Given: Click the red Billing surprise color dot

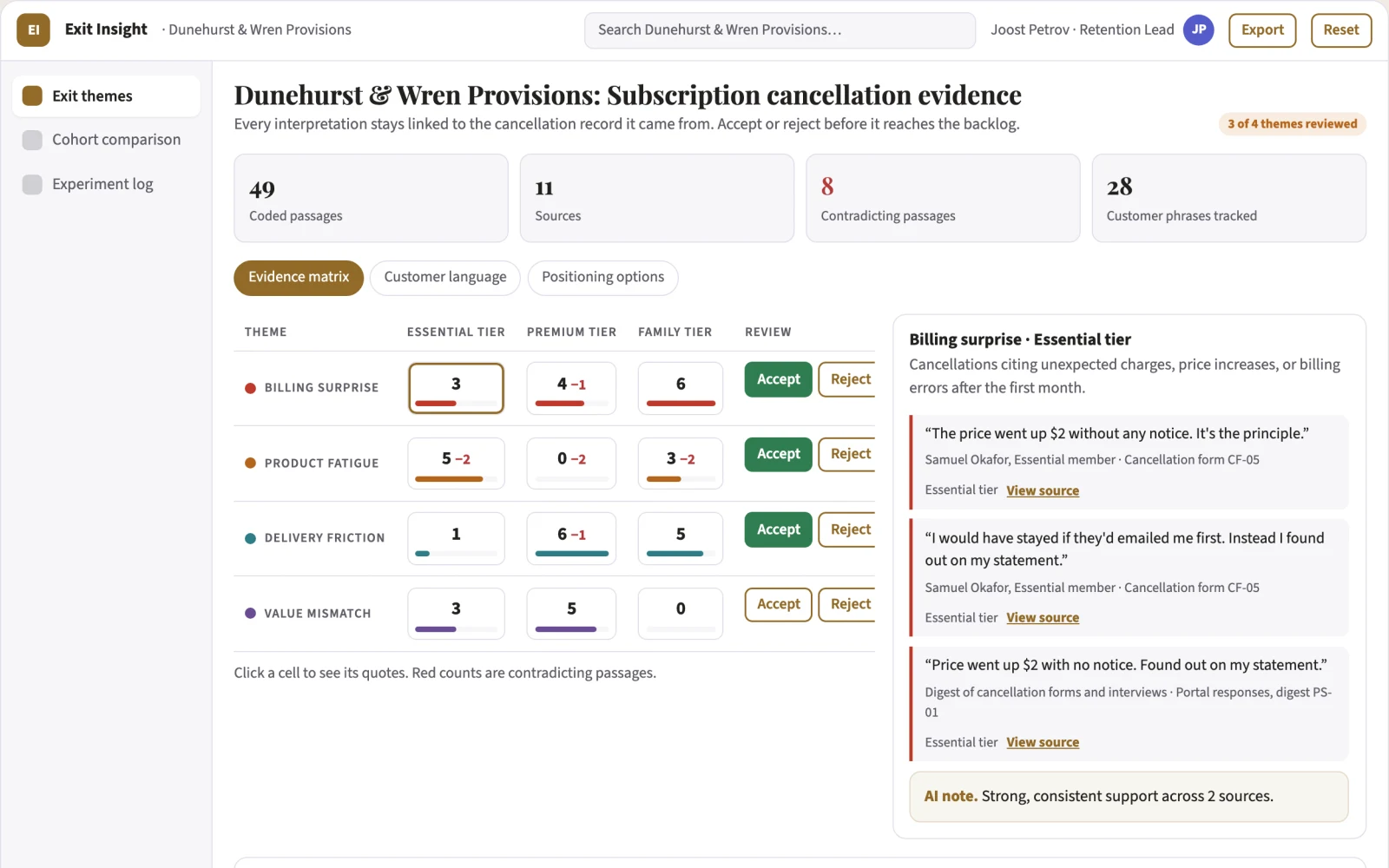Looking at the screenshot, I should tap(250, 388).
